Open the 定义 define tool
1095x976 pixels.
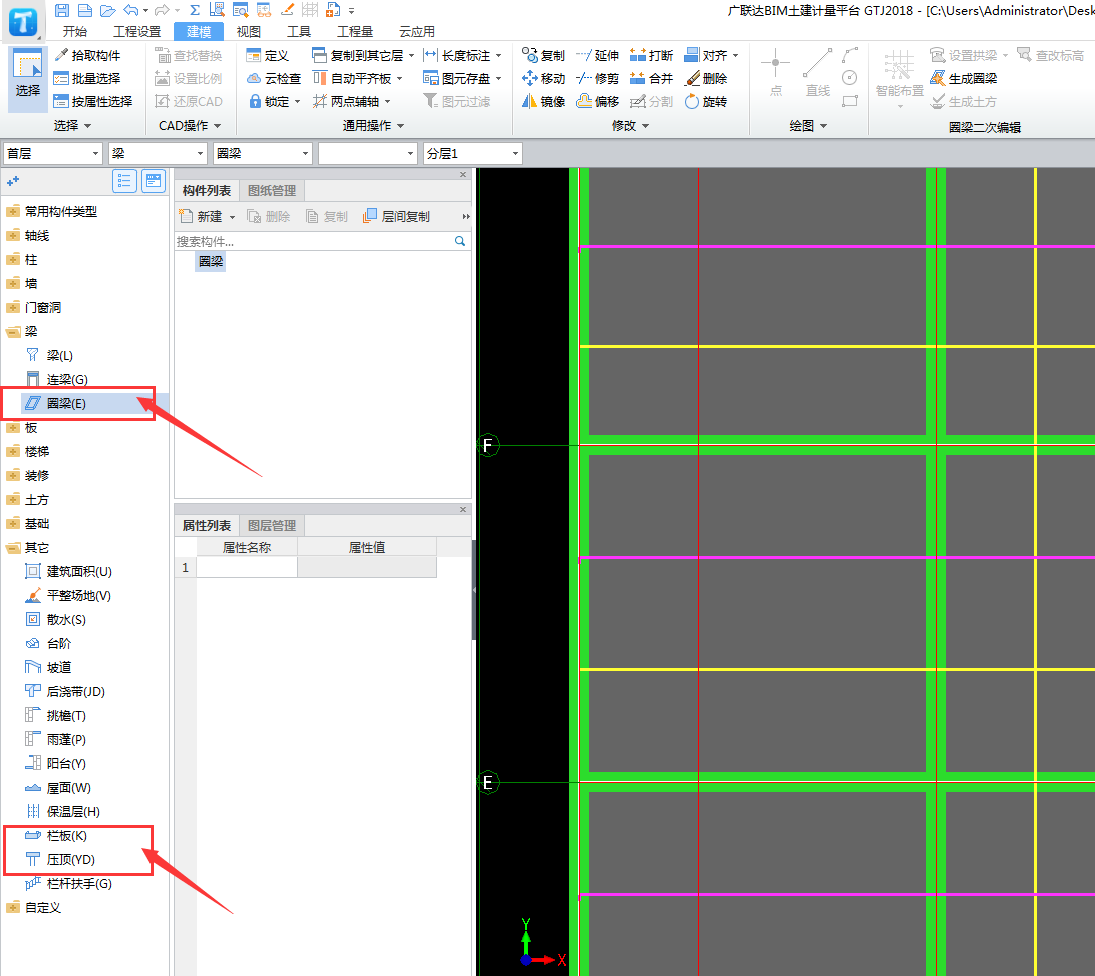(x=267, y=55)
